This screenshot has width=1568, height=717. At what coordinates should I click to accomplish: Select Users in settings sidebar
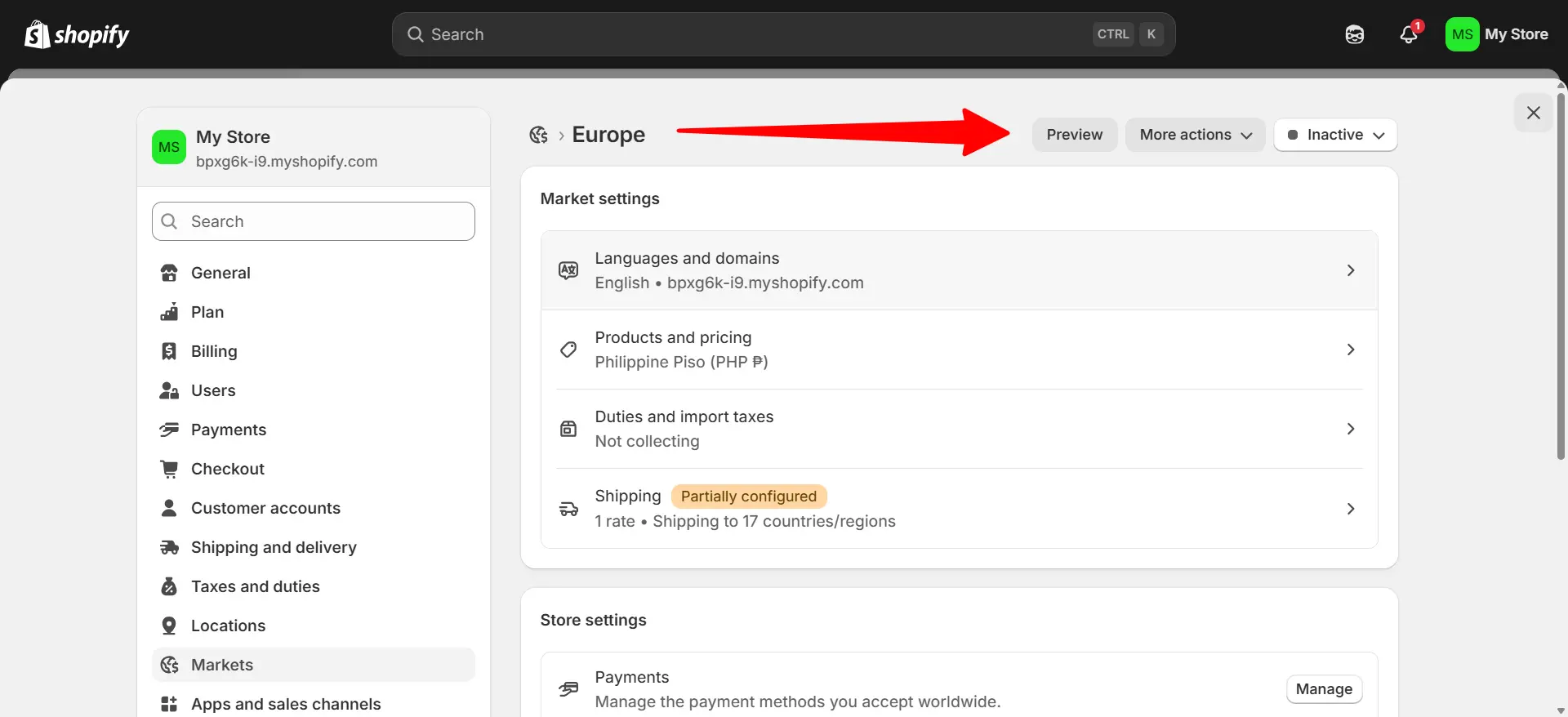(314, 390)
